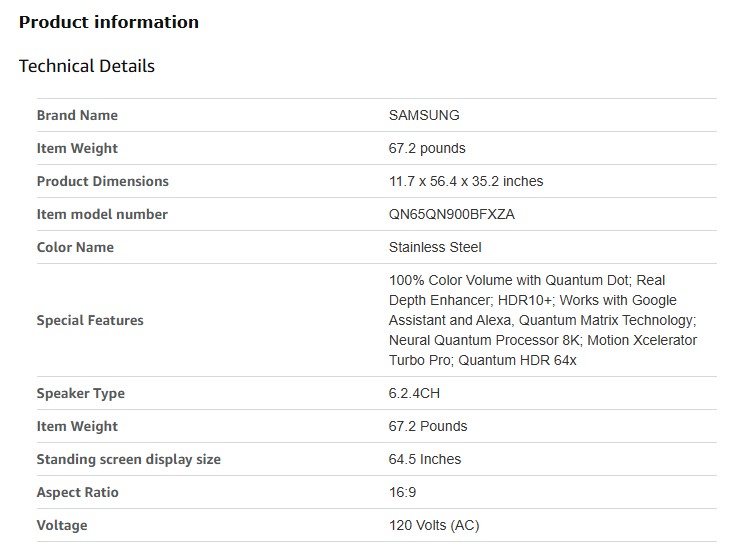The height and width of the screenshot is (555, 730).
Task: Select the Color Name label
Action: (75, 247)
